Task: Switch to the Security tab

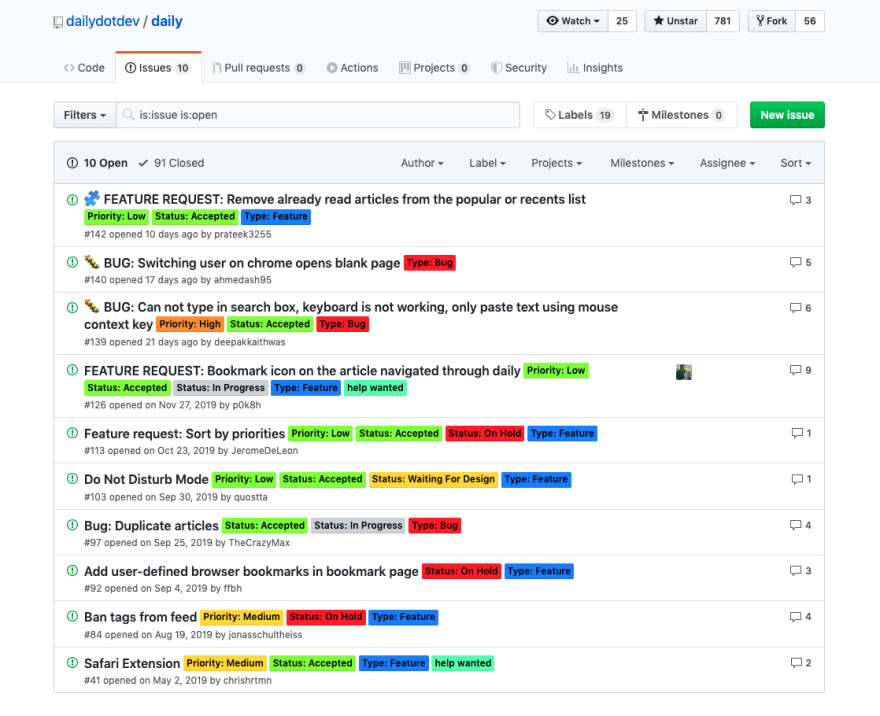Action: (x=519, y=68)
